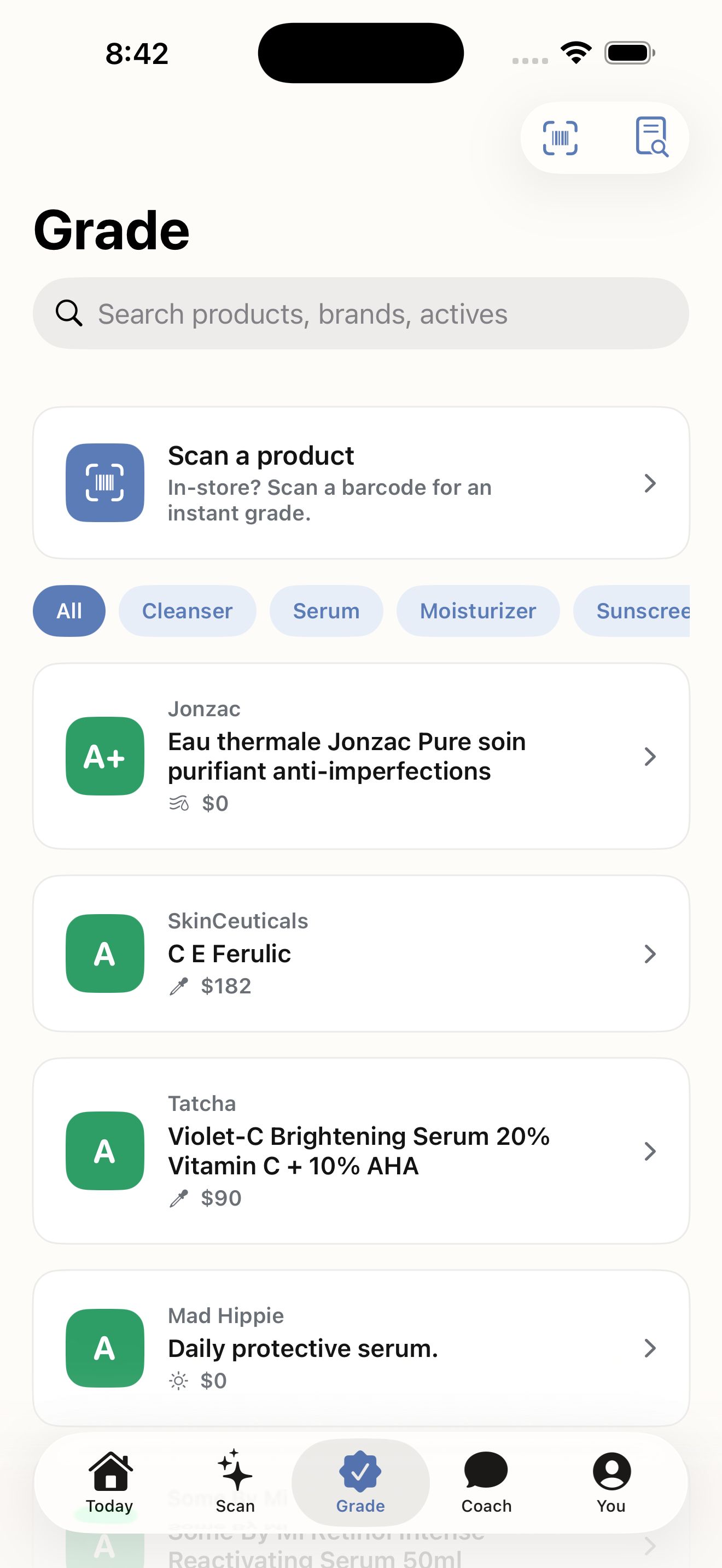The image size is (722, 1568).
Task: Filter by Cleanser category chip
Action: coord(188,611)
